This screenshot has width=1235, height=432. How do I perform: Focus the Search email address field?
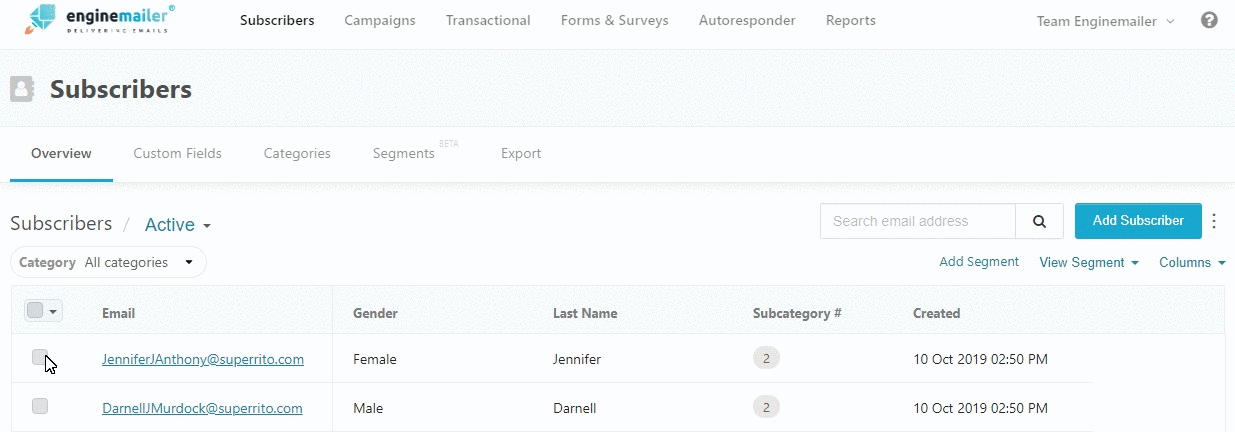tap(918, 221)
